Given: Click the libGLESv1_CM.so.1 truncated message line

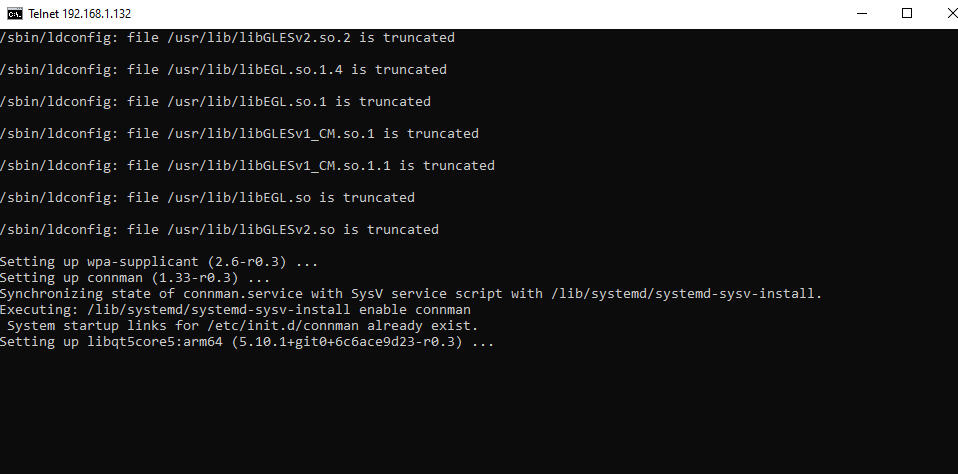Looking at the screenshot, I should tap(239, 134).
